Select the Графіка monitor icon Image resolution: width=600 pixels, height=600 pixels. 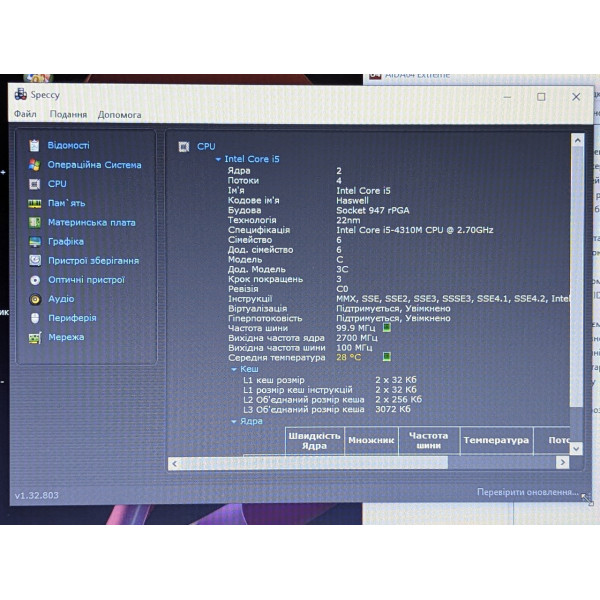pos(35,241)
